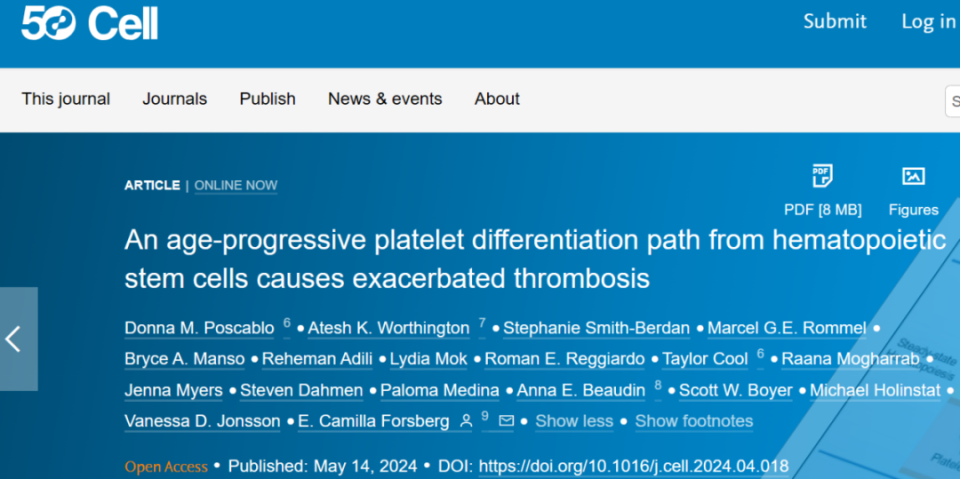Open footnote 6 next to Donna Poscablo

click(287, 322)
